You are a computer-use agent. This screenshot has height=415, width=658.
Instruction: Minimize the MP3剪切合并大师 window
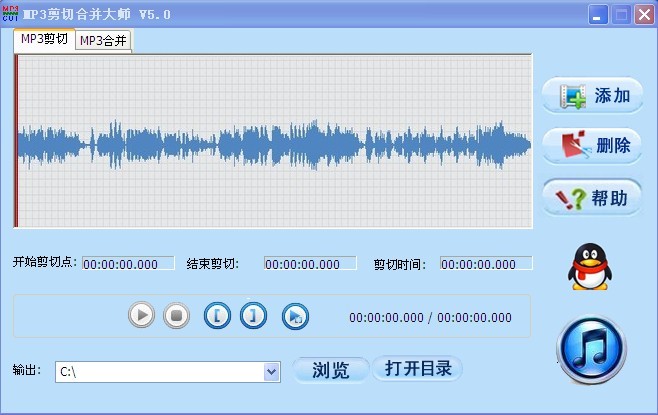pyautogui.click(x=598, y=15)
